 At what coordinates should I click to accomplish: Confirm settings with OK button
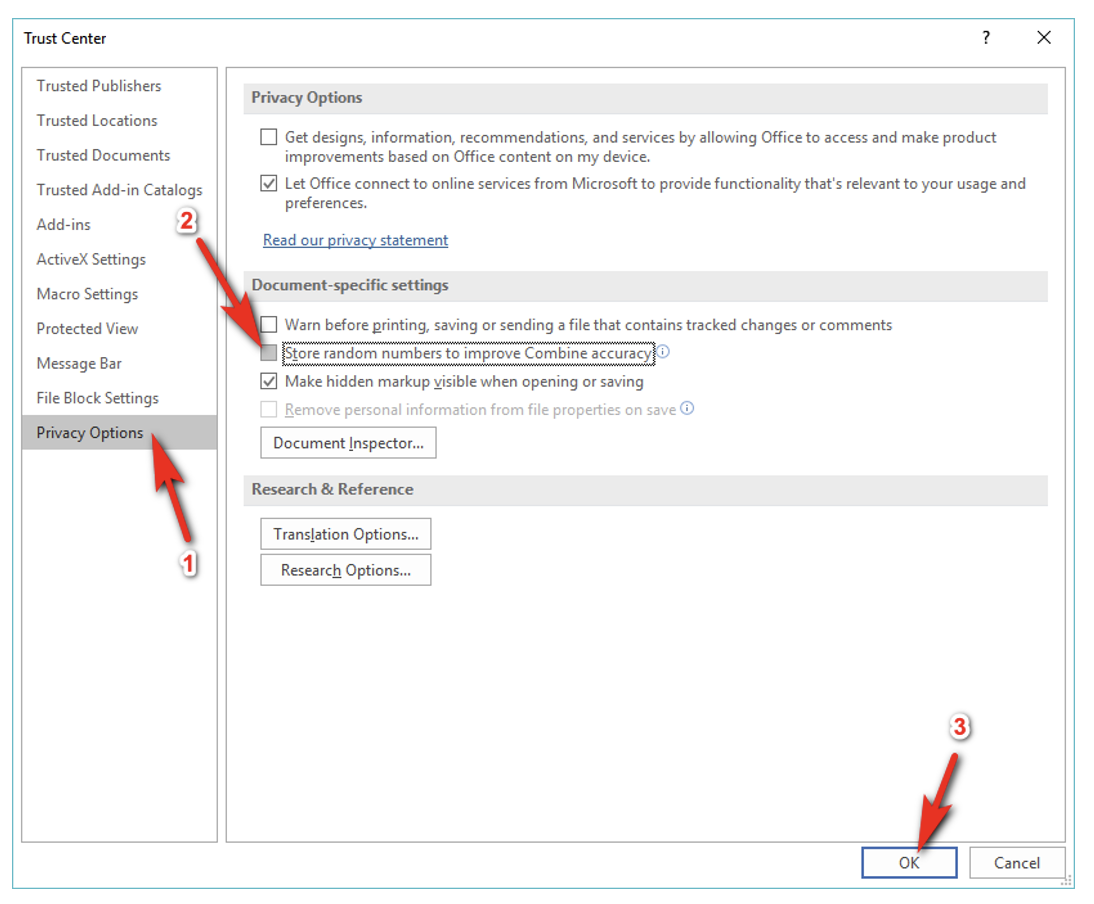908,863
